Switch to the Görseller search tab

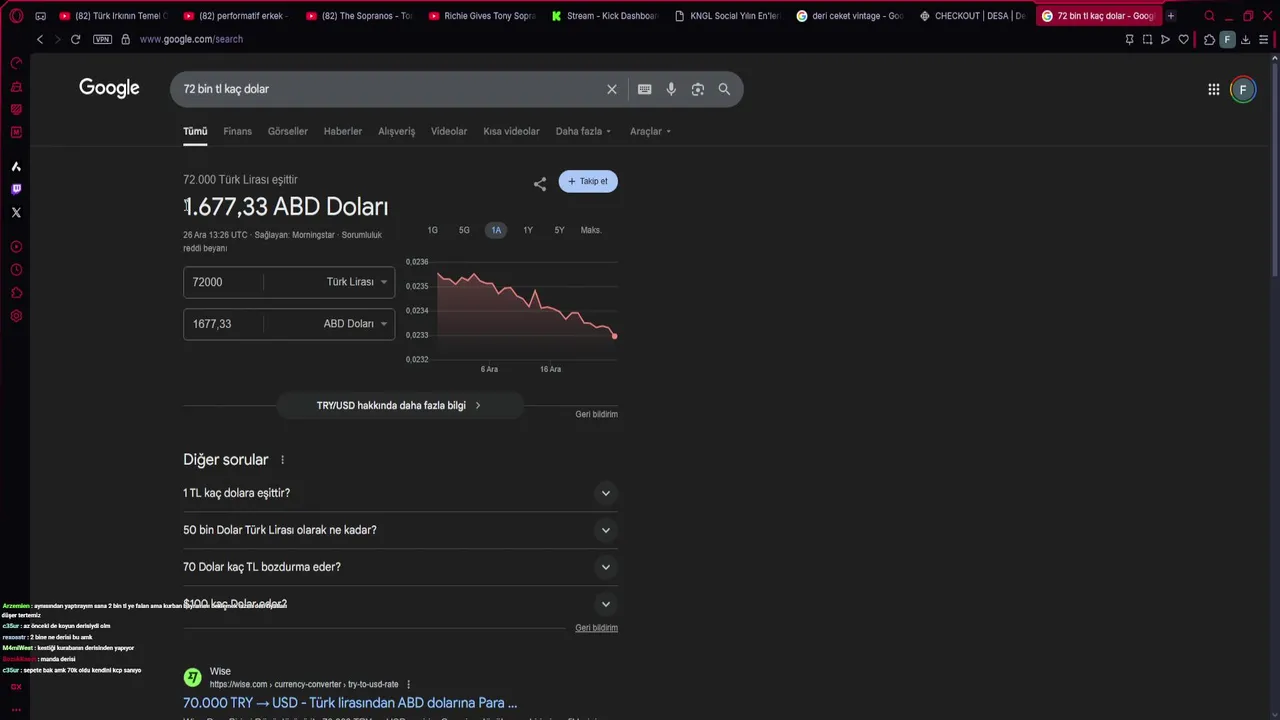[x=288, y=131]
